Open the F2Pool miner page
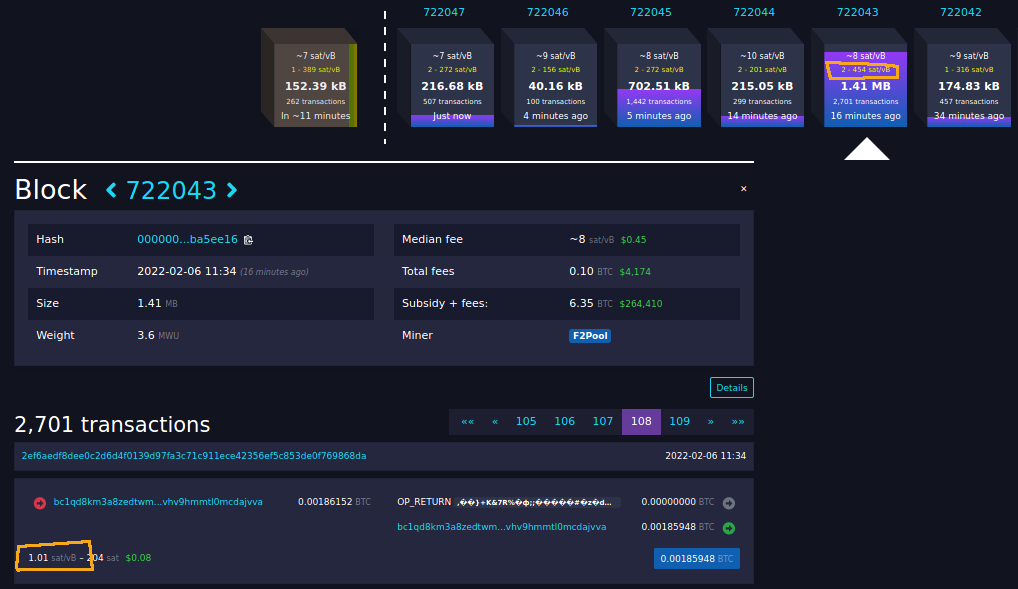 pos(589,335)
